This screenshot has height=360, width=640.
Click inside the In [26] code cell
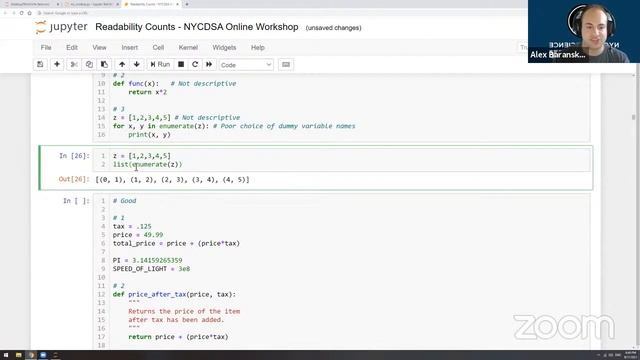coord(342,160)
